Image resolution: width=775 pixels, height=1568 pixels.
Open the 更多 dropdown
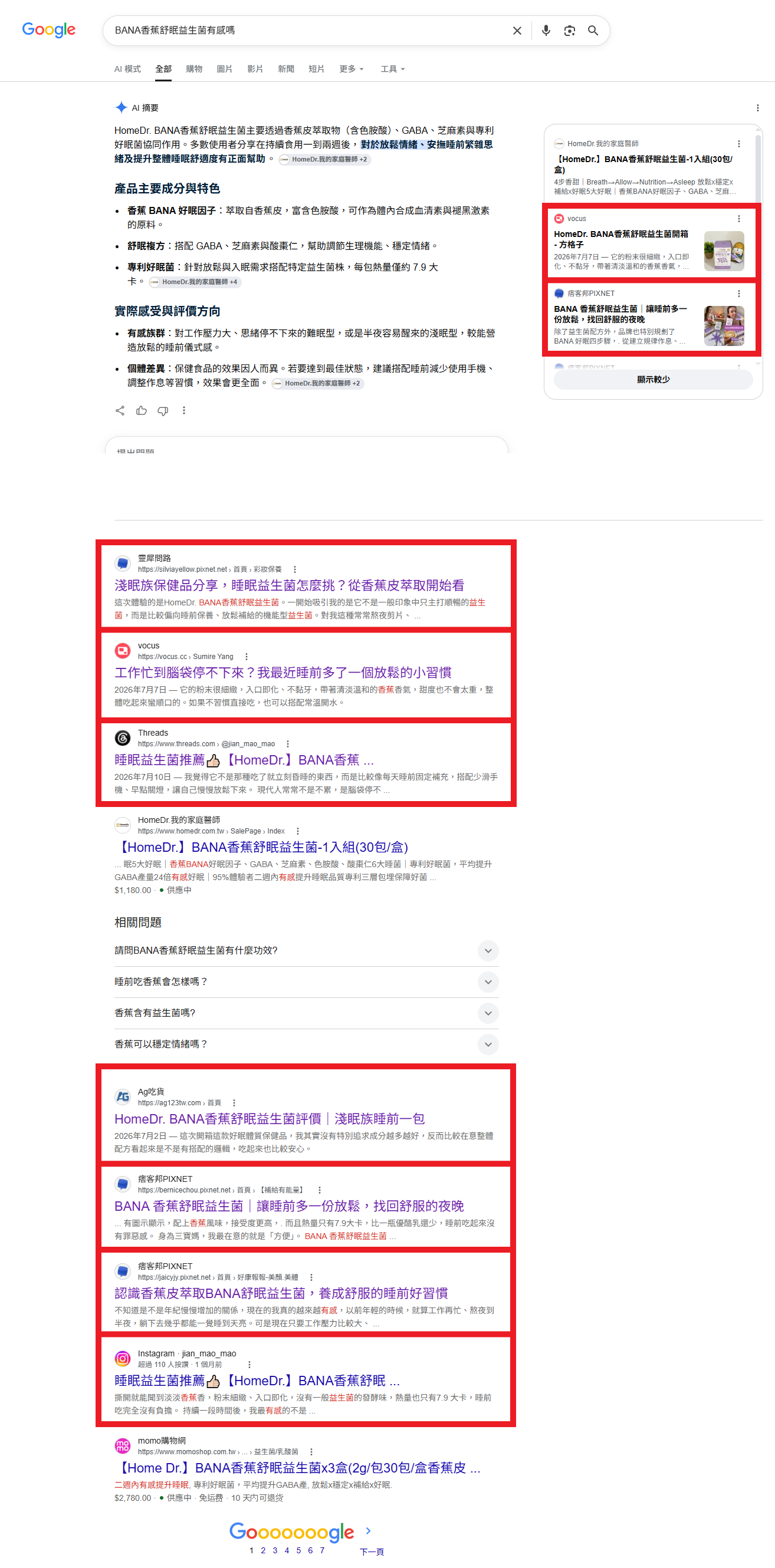click(352, 69)
